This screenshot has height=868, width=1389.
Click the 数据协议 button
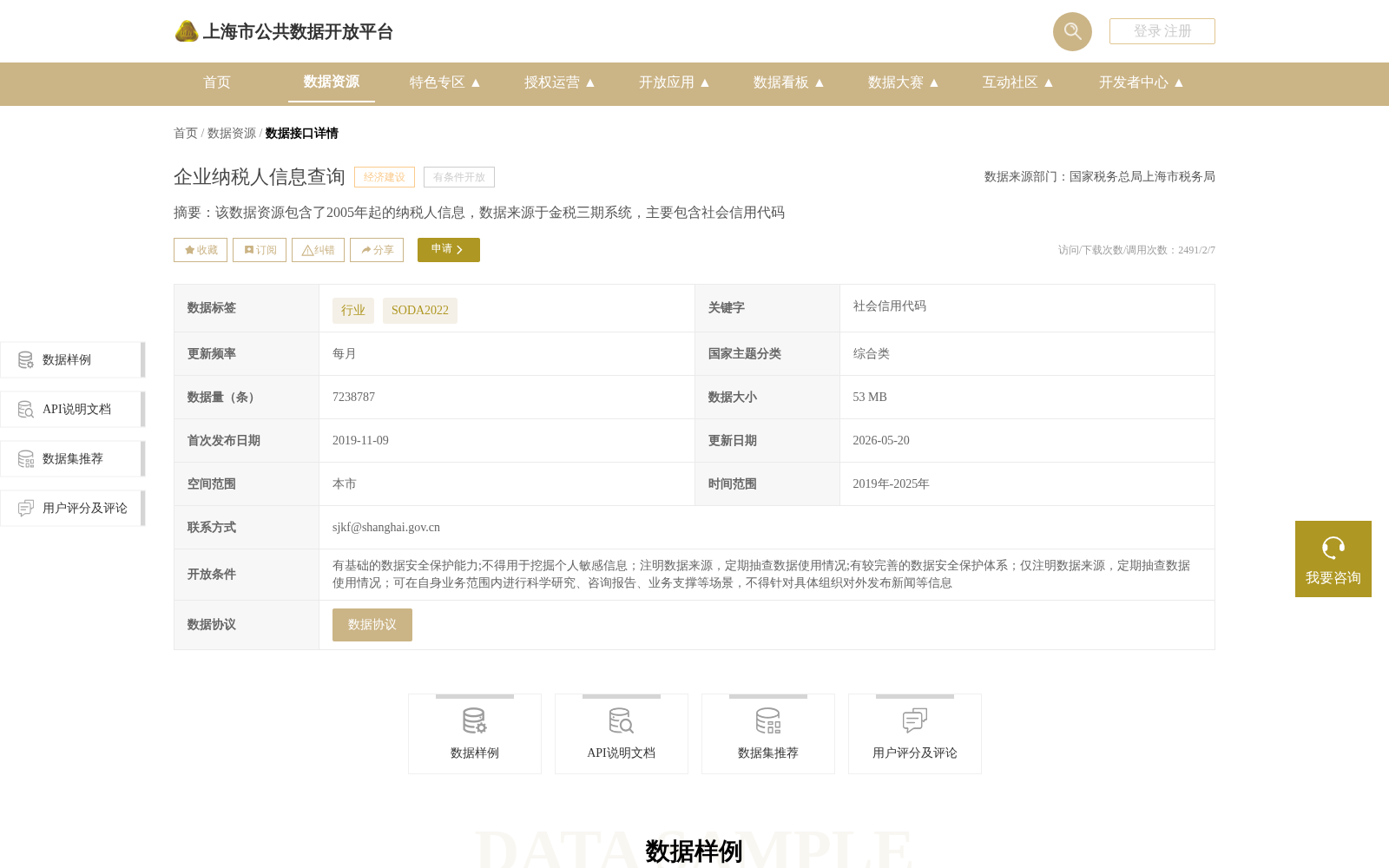372,625
